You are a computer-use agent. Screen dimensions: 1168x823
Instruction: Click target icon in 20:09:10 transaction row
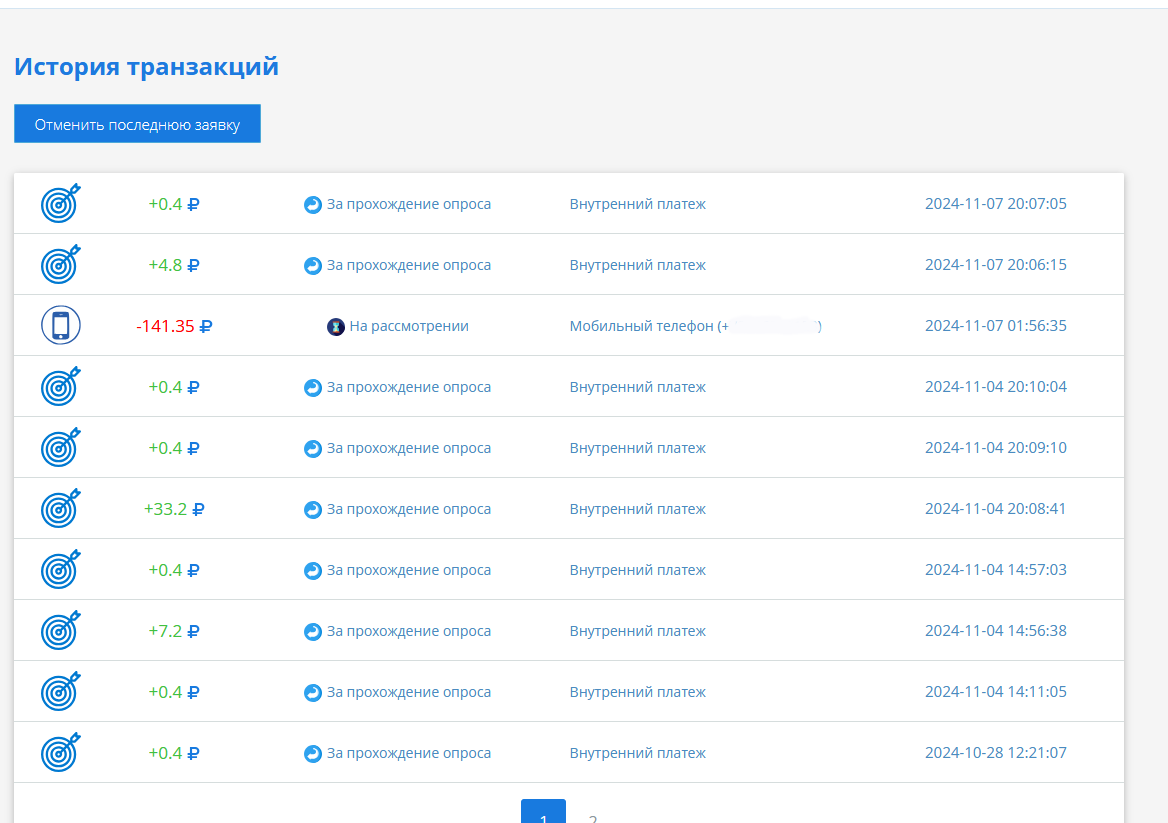(x=60, y=448)
